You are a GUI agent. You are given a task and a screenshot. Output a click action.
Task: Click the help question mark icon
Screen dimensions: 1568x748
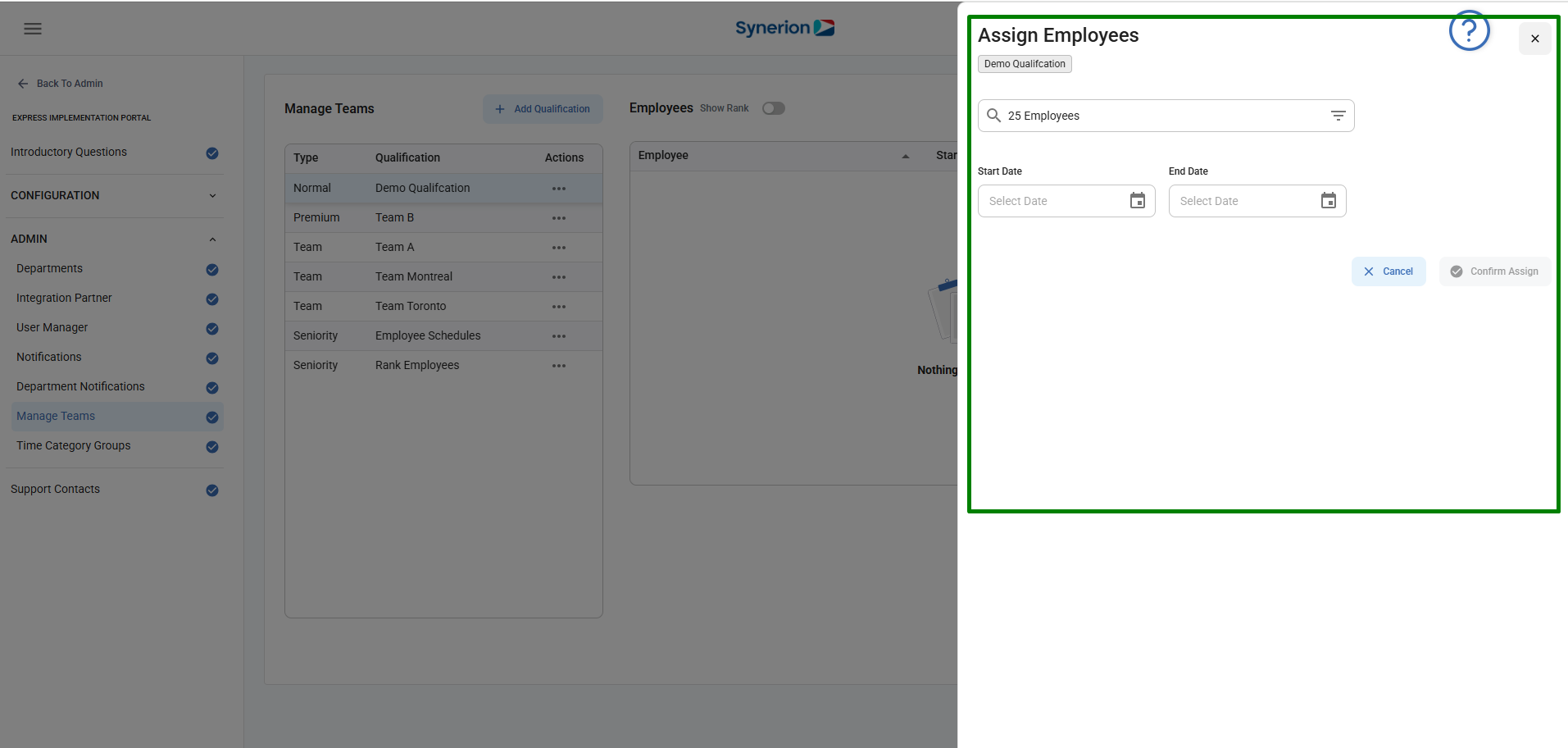1469,31
